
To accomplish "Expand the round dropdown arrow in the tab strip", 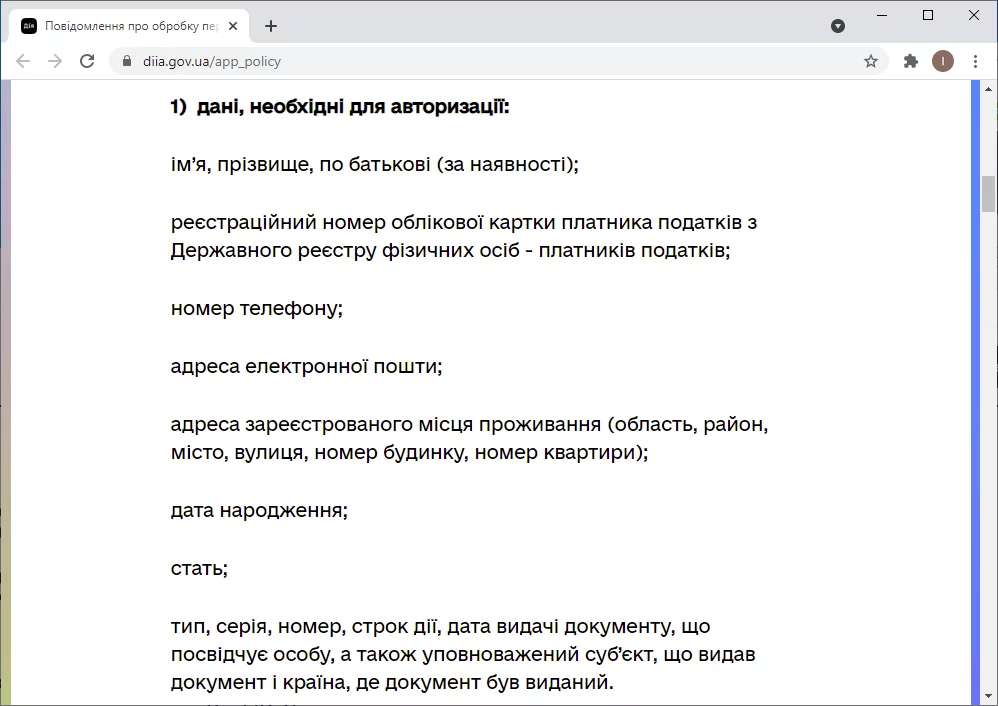I will [x=838, y=26].
